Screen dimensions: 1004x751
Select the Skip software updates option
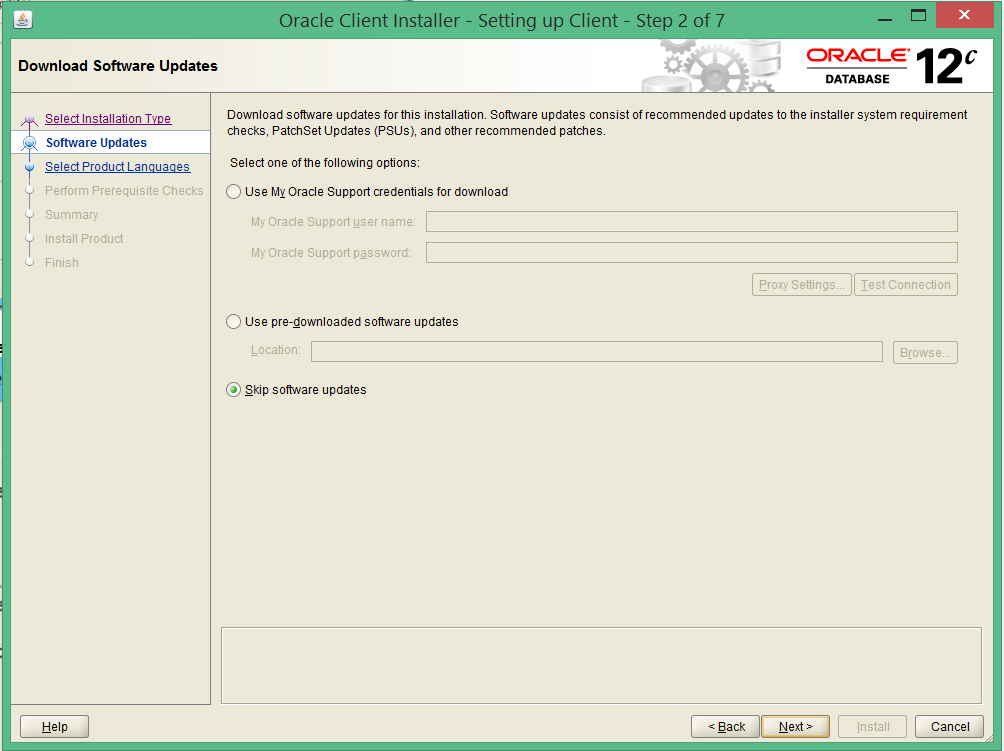pyautogui.click(x=233, y=390)
